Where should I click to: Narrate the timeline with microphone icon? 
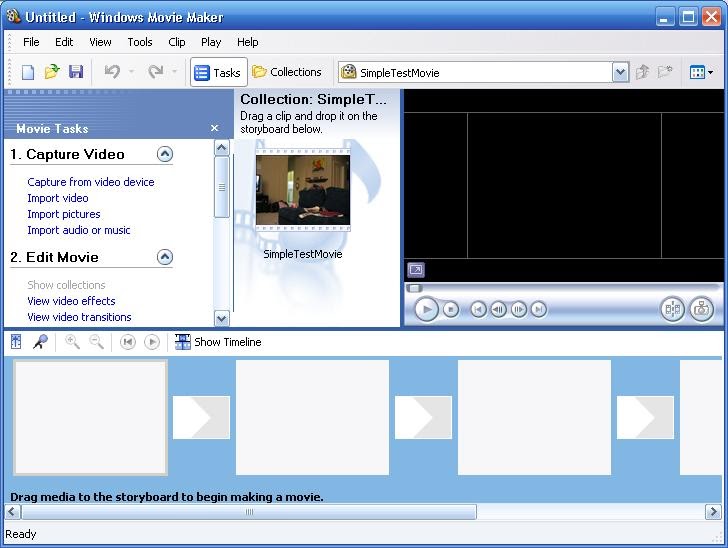coord(40,342)
